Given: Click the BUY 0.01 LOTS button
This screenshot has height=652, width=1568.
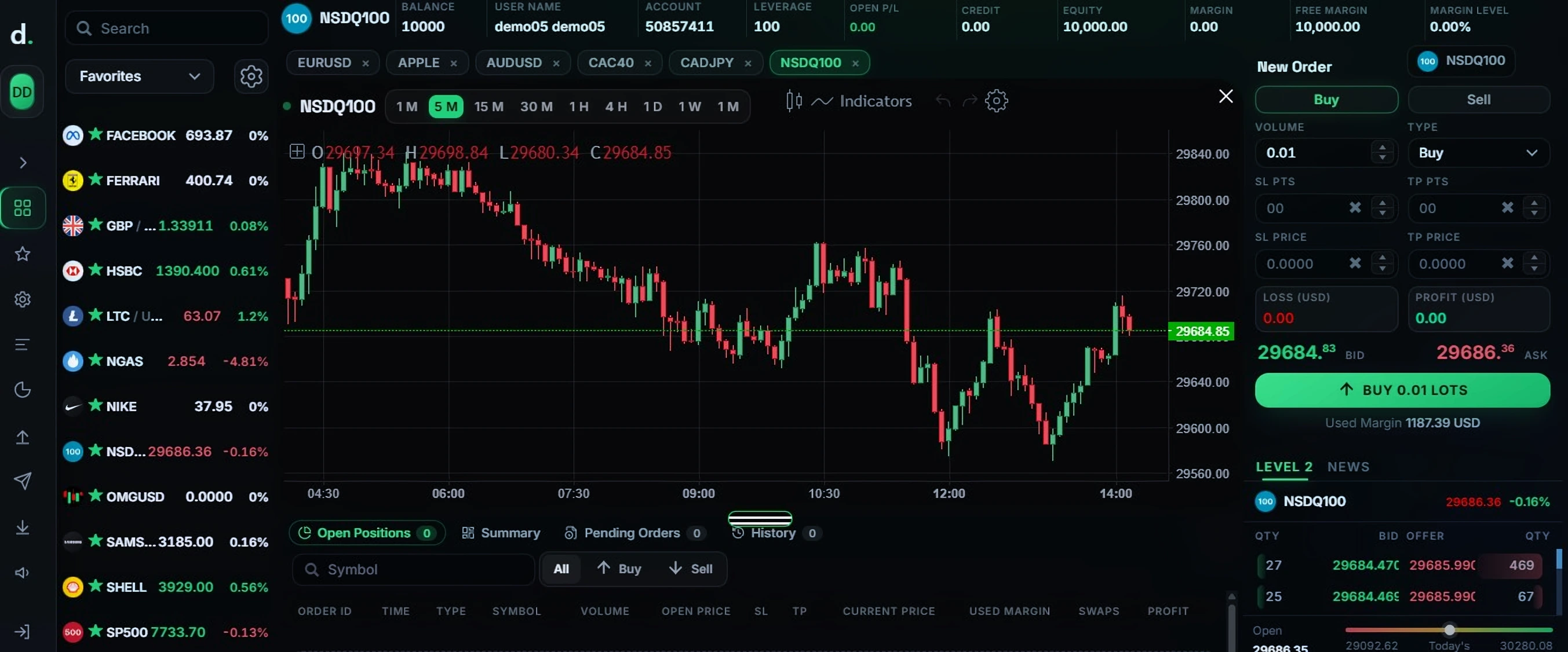Looking at the screenshot, I should pos(1402,390).
